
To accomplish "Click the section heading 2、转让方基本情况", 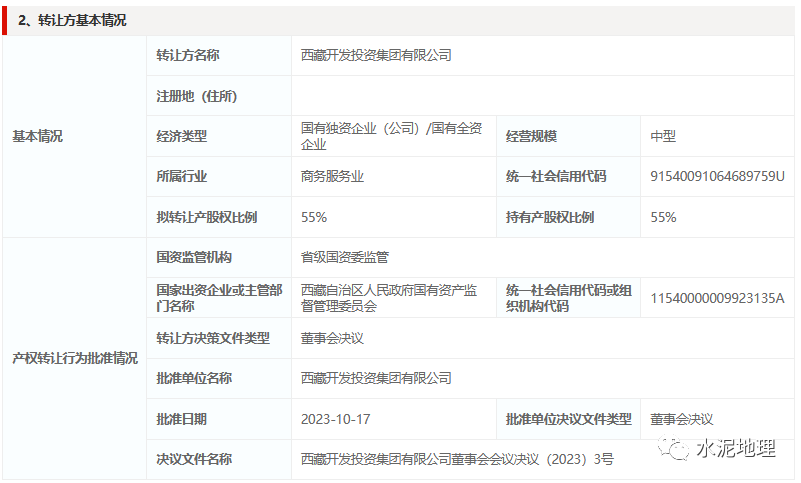I will pyautogui.click(x=72, y=20).
